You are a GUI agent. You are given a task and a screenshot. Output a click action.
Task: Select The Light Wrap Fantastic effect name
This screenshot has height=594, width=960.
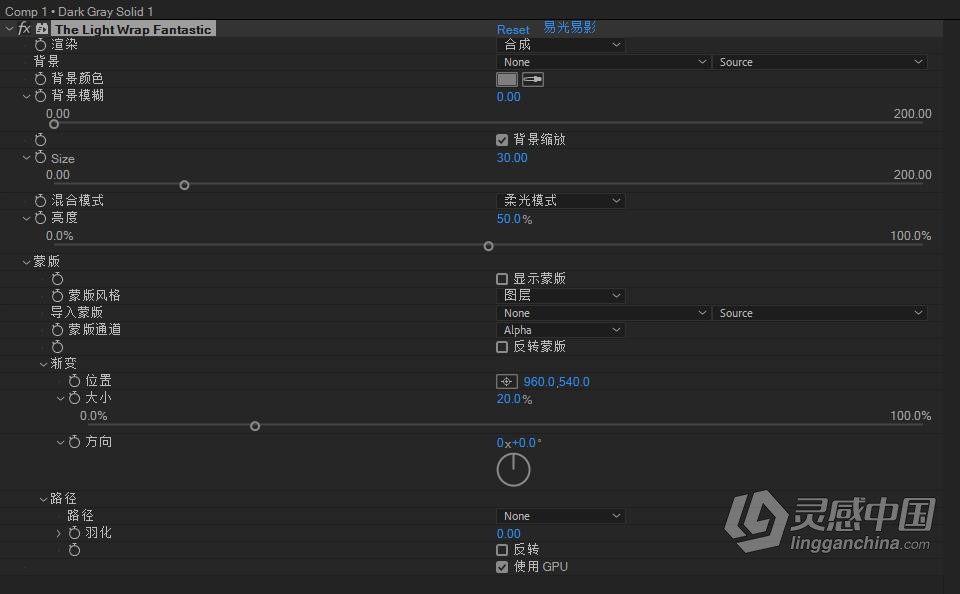[133, 29]
